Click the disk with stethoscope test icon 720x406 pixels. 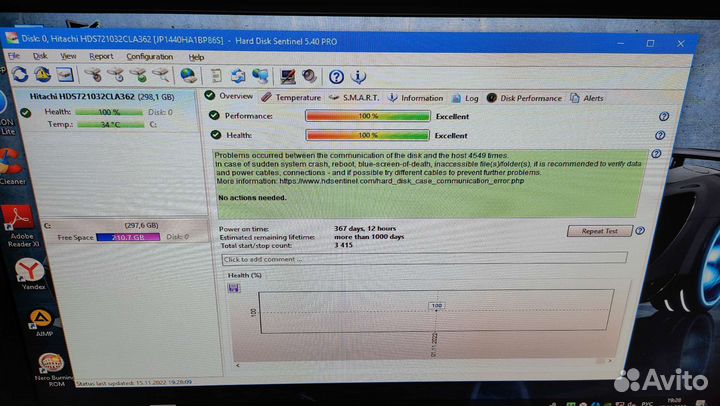coord(93,75)
